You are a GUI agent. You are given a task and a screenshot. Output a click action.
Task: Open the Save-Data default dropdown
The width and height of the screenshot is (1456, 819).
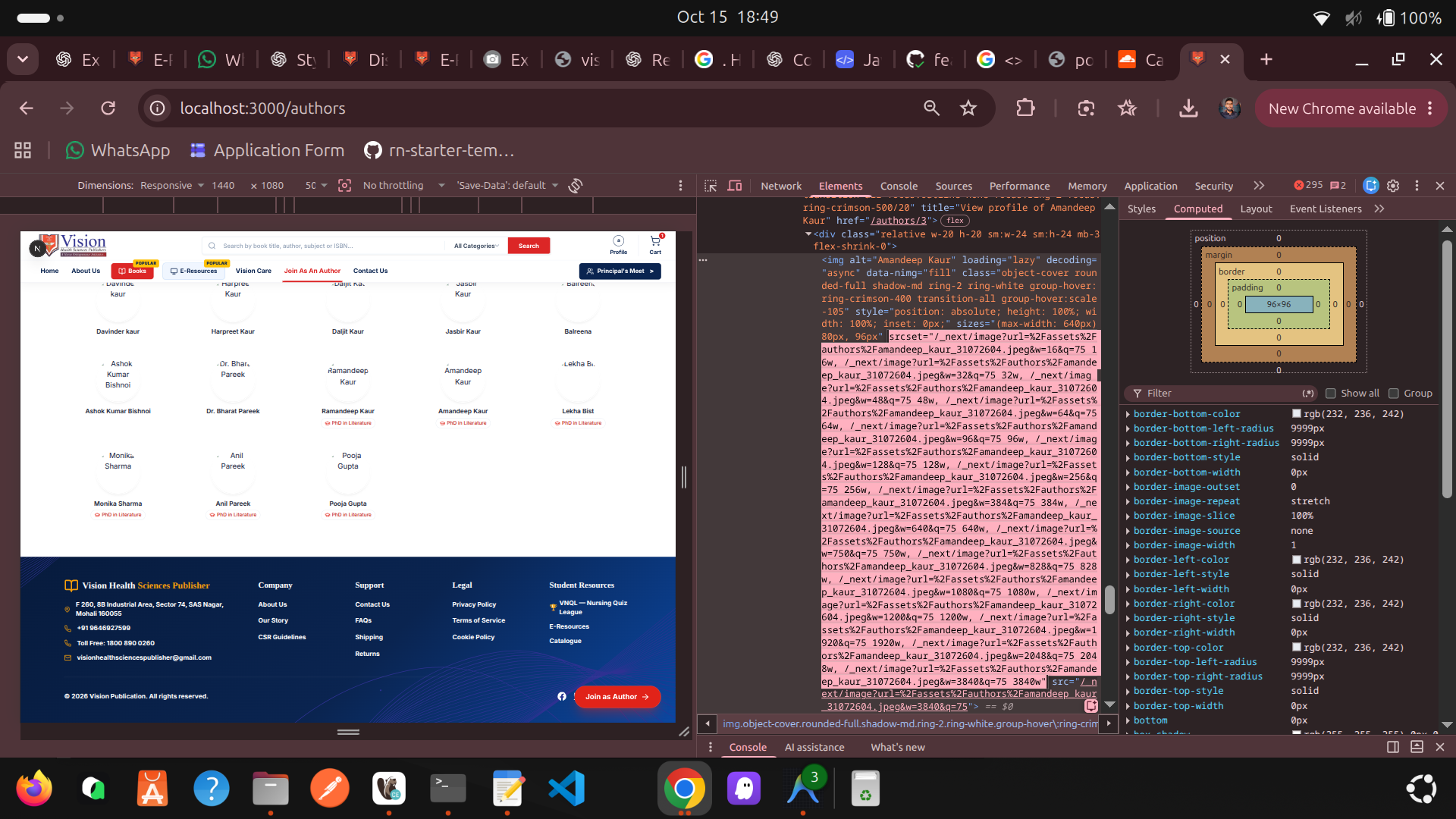(x=507, y=186)
